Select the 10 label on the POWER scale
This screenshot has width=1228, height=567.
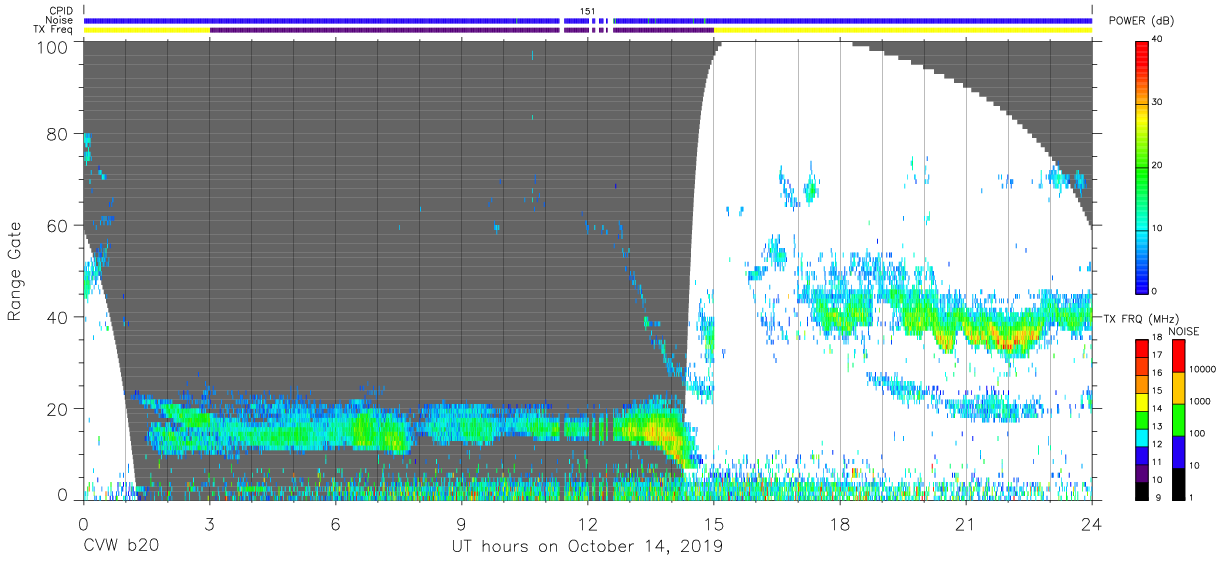point(1159,228)
